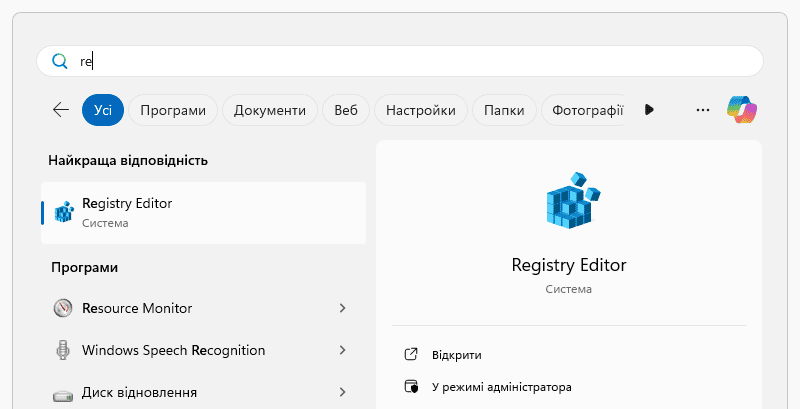This screenshot has height=409, width=800.
Task: Expand Resource Monitor chevron
Action: pos(343,308)
